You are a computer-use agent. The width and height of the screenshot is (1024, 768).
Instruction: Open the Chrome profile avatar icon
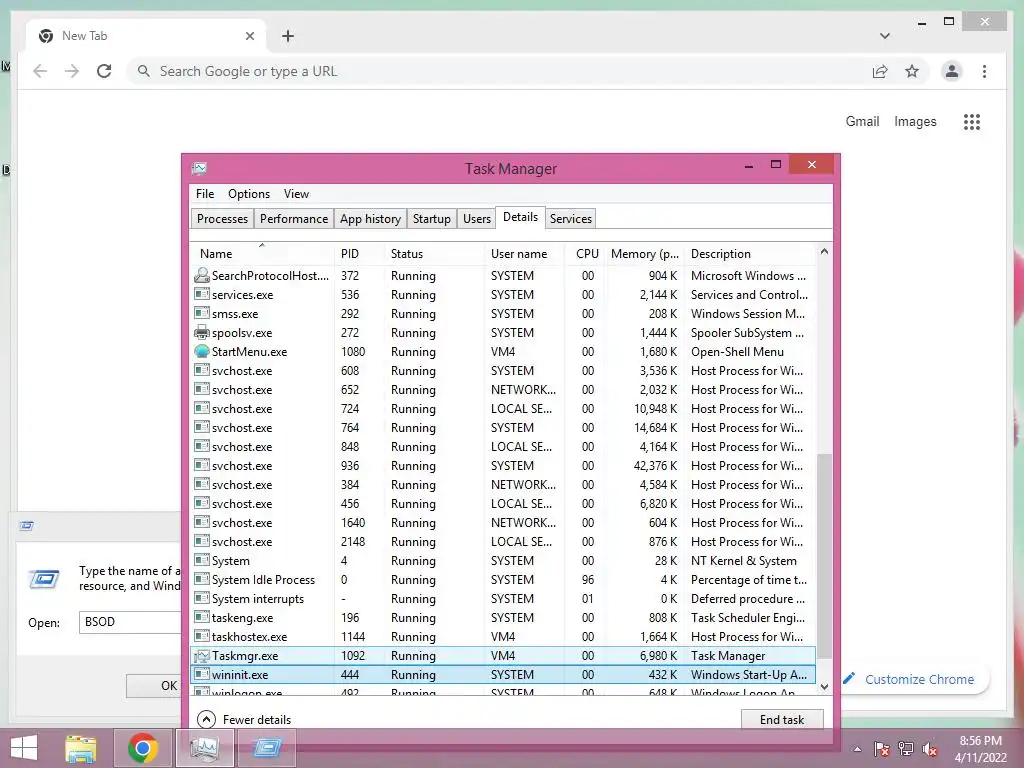(952, 71)
